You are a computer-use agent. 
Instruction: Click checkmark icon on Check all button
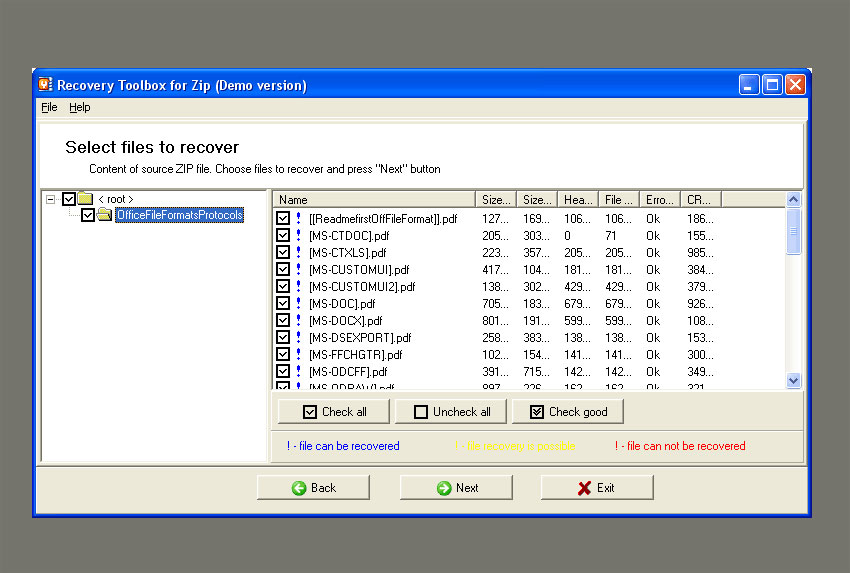pos(310,412)
